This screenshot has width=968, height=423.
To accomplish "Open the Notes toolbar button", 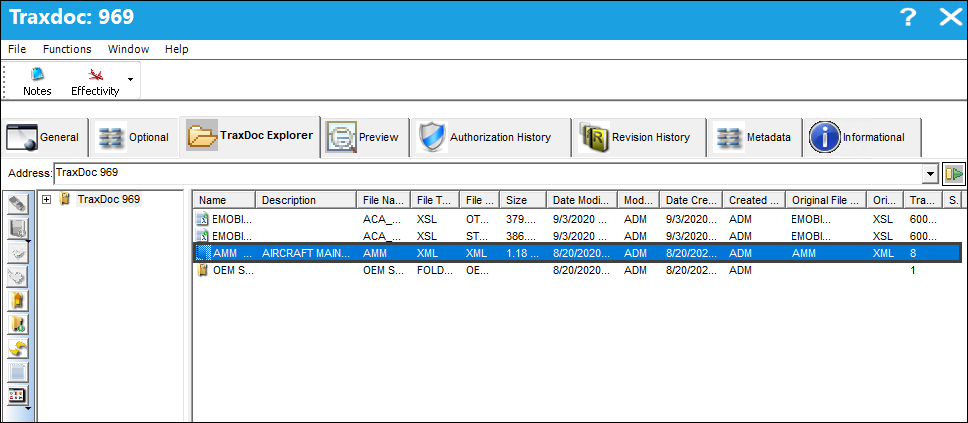I will coord(37,82).
